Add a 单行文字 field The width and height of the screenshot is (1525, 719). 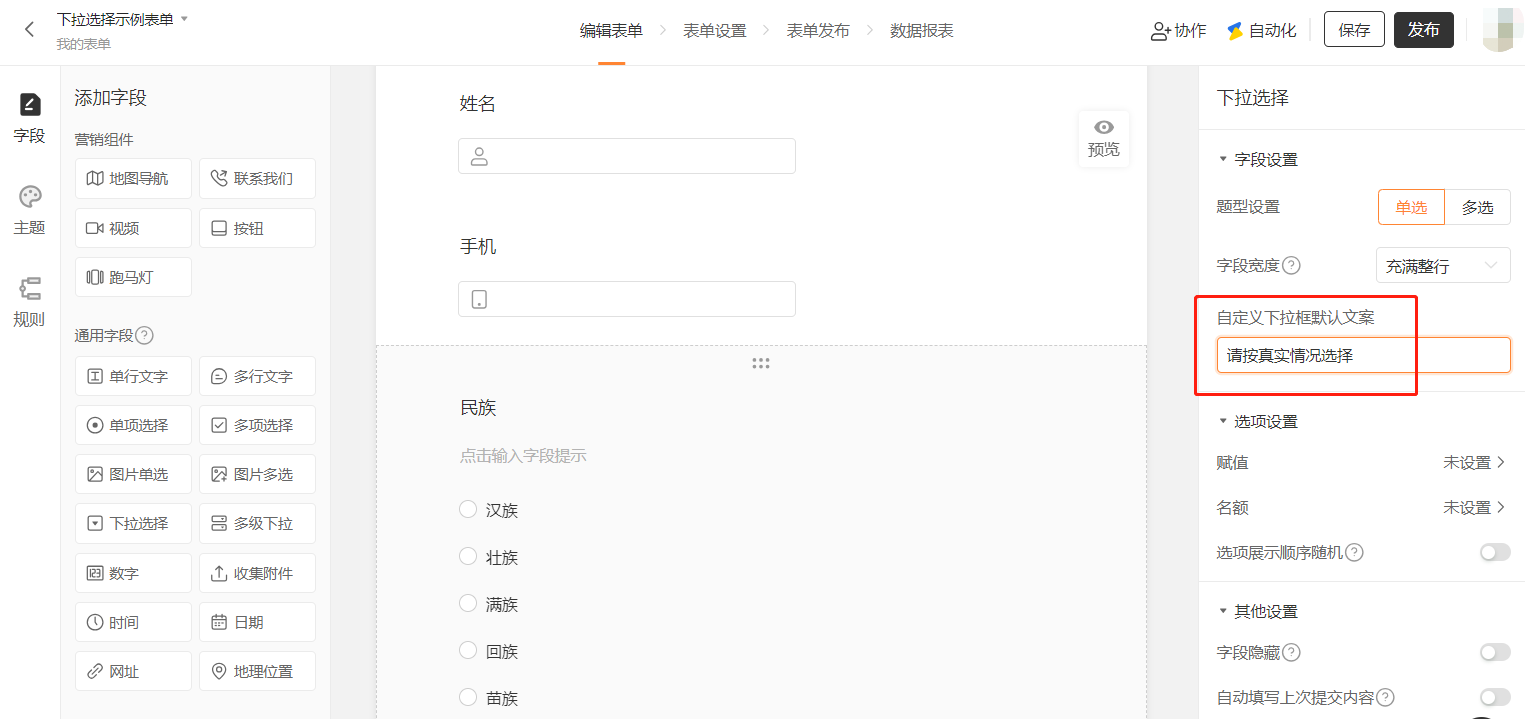coord(133,376)
